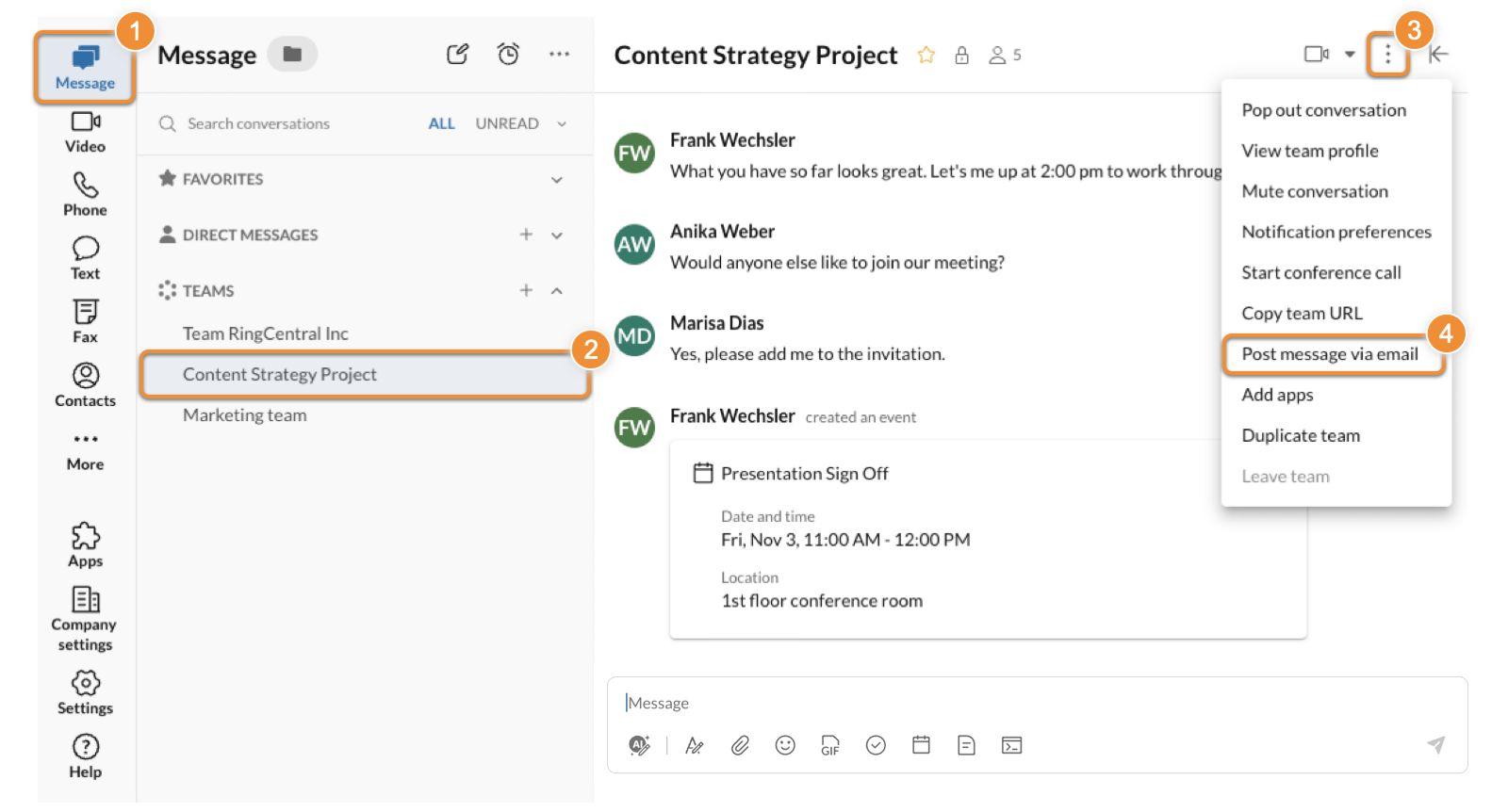This screenshot has width=1508, height=812.
Task: Collapse the Favorites section
Action: click(x=557, y=180)
